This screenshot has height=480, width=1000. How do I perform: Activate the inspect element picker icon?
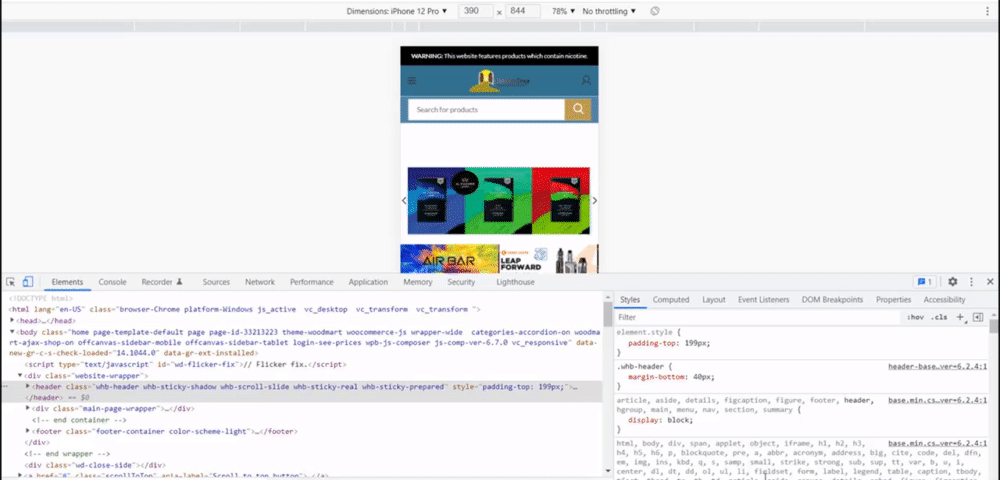click(11, 282)
